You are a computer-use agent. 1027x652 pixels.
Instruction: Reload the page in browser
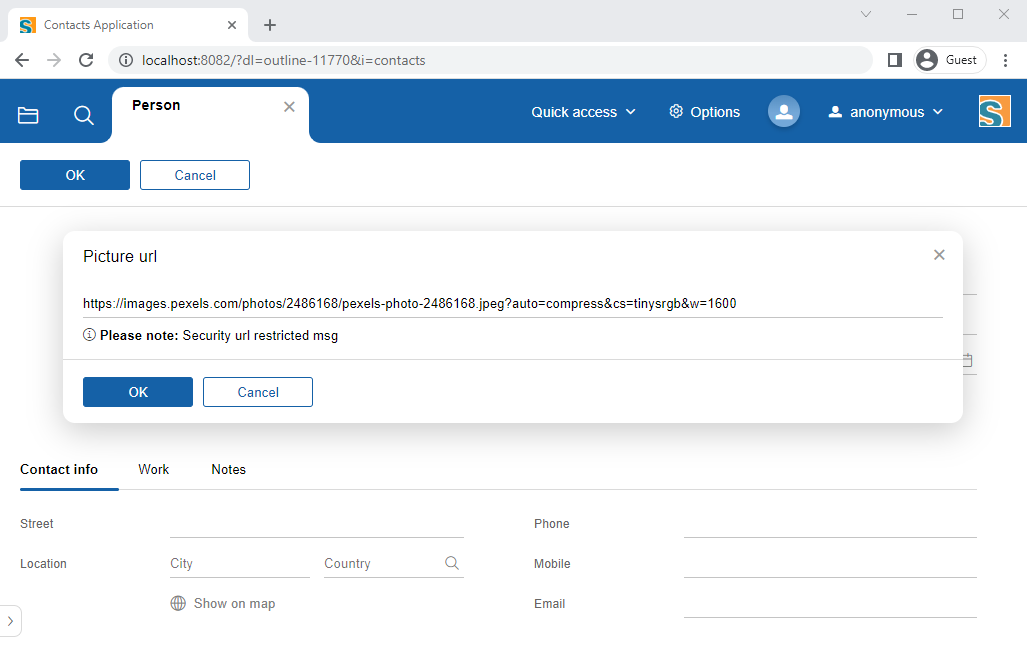[84, 60]
